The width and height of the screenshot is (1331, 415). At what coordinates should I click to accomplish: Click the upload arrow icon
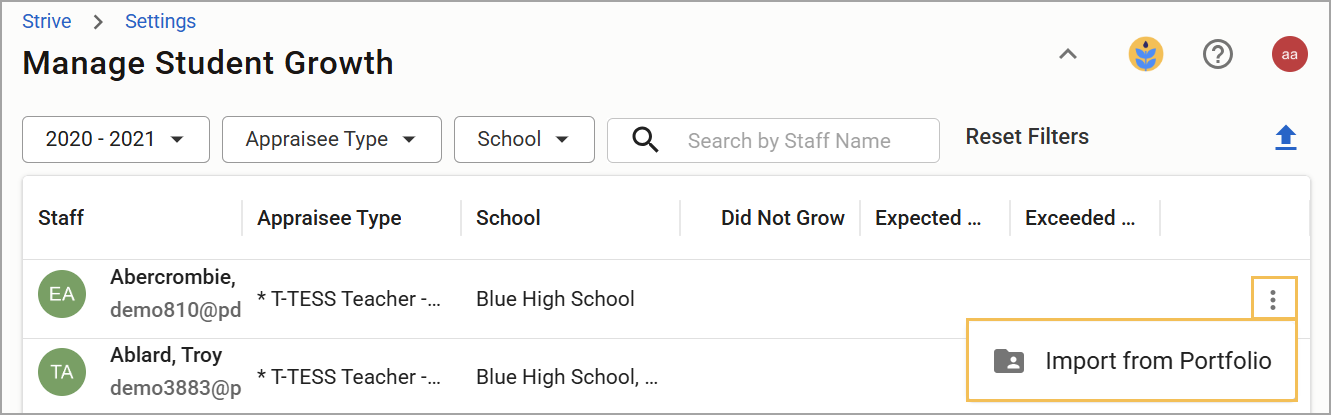(1286, 138)
